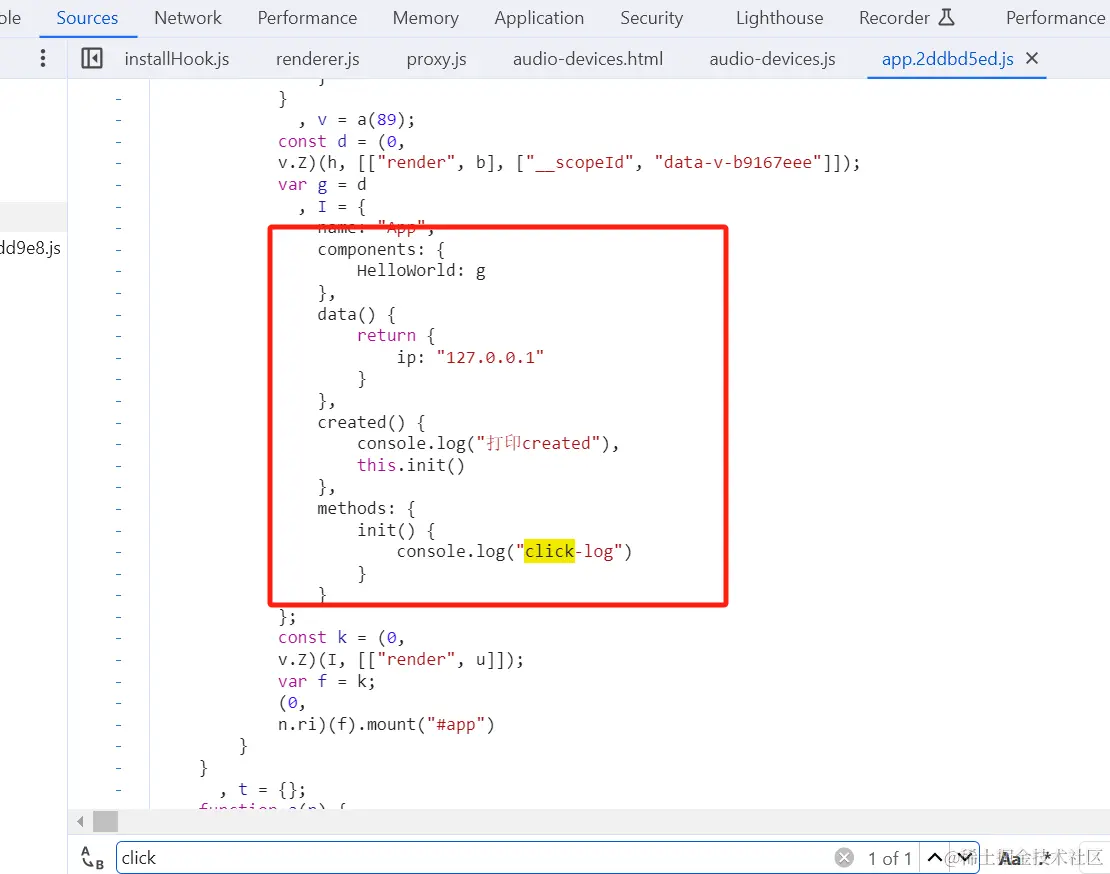Screen dimensions: 1110x874
Task: Click the 'n.ri)(f).mount("#app")' line
Action: point(386,725)
